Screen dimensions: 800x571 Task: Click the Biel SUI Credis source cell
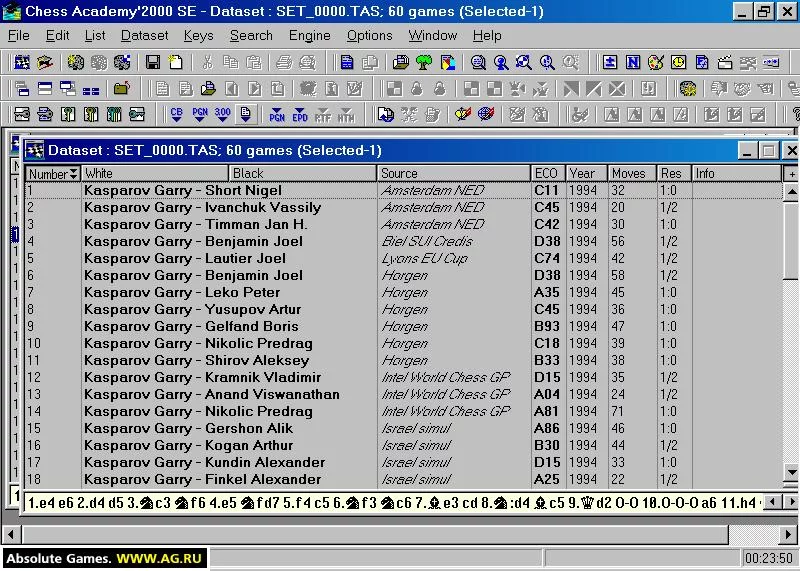coord(427,241)
